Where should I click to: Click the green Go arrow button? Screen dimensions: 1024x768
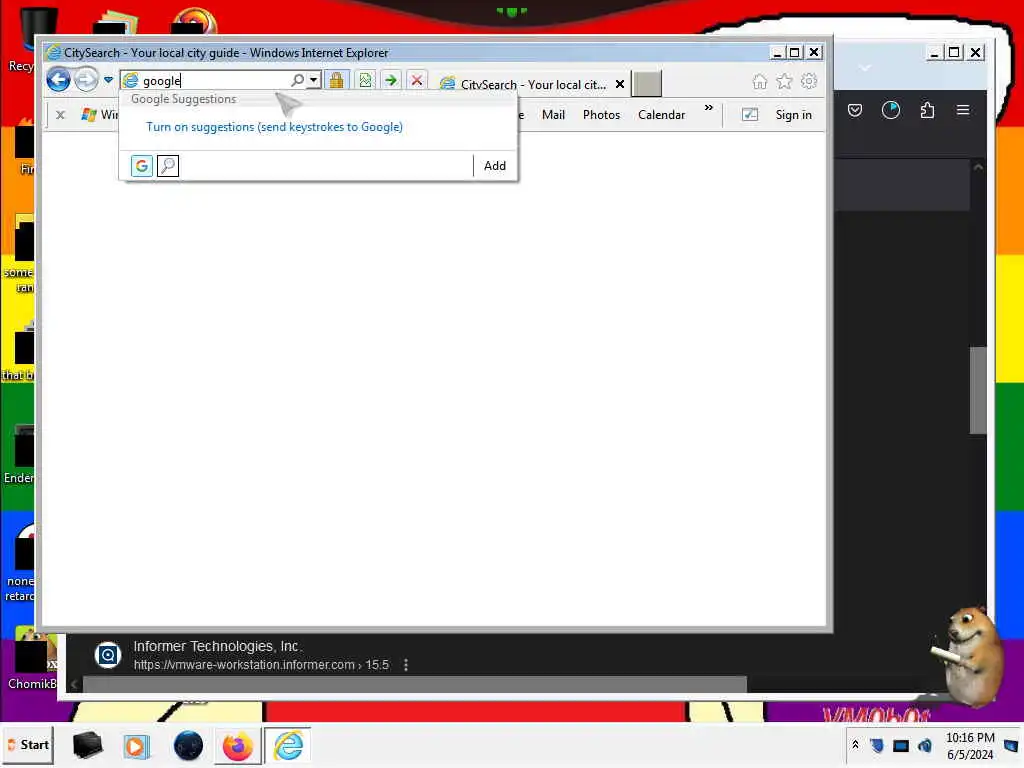pyautogui.click(x=391, y=80)
